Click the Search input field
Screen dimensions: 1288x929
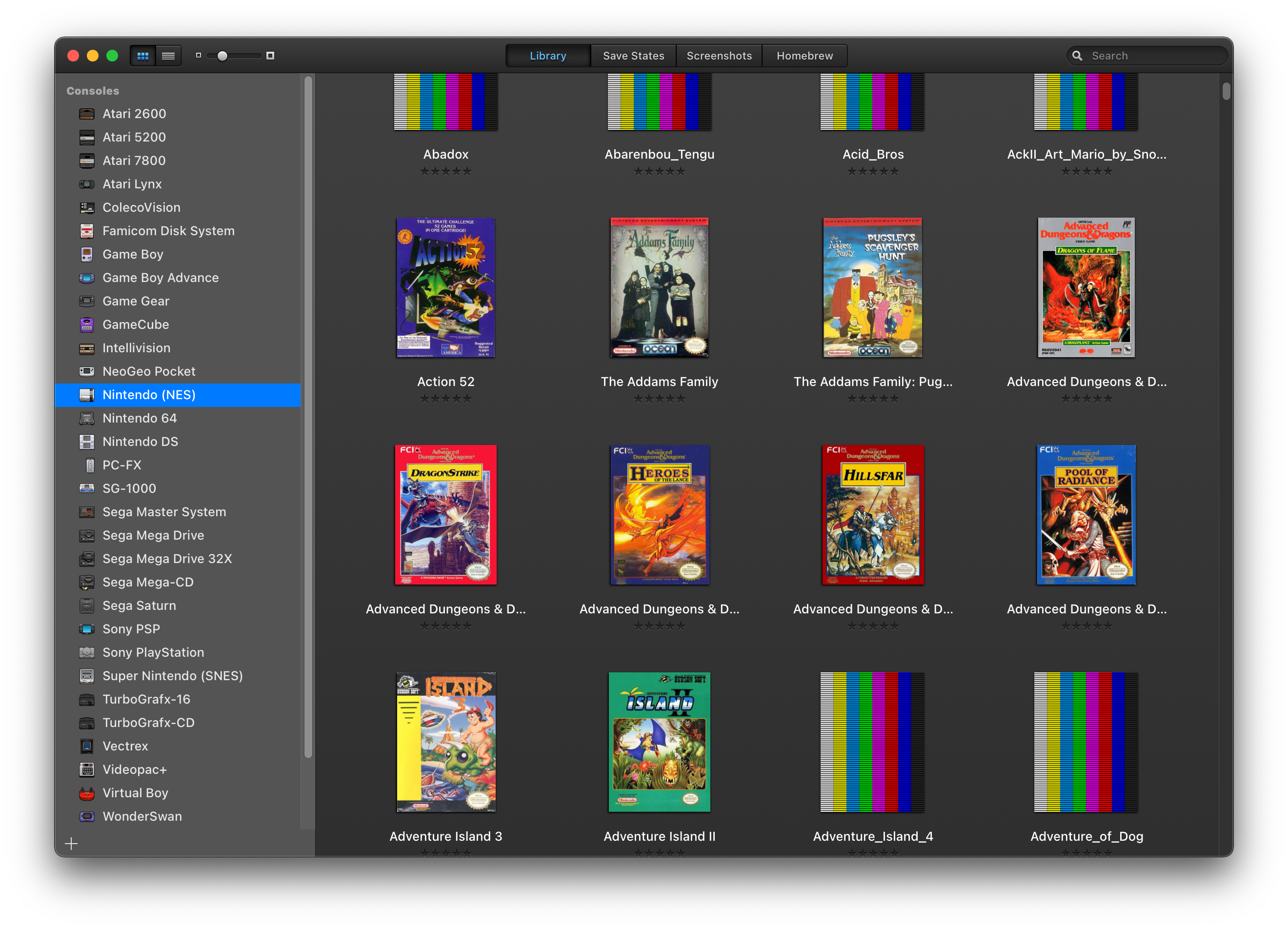click(1147, 56)
